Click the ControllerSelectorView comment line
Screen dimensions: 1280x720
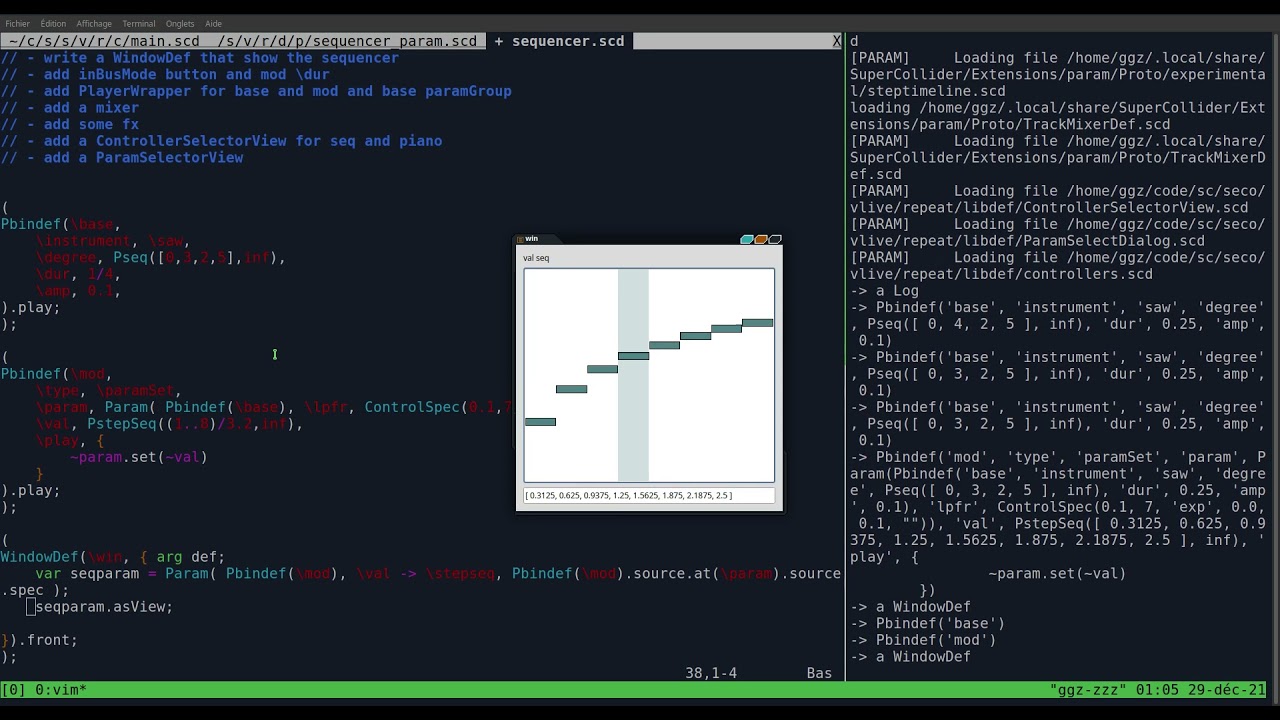221,141
